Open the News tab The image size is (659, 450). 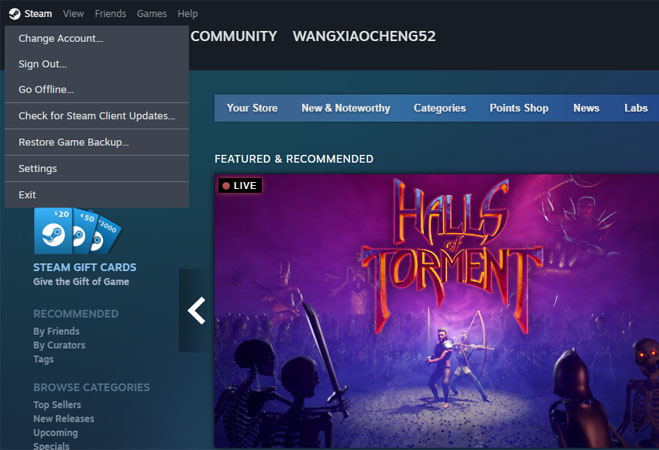pos(586,108)
